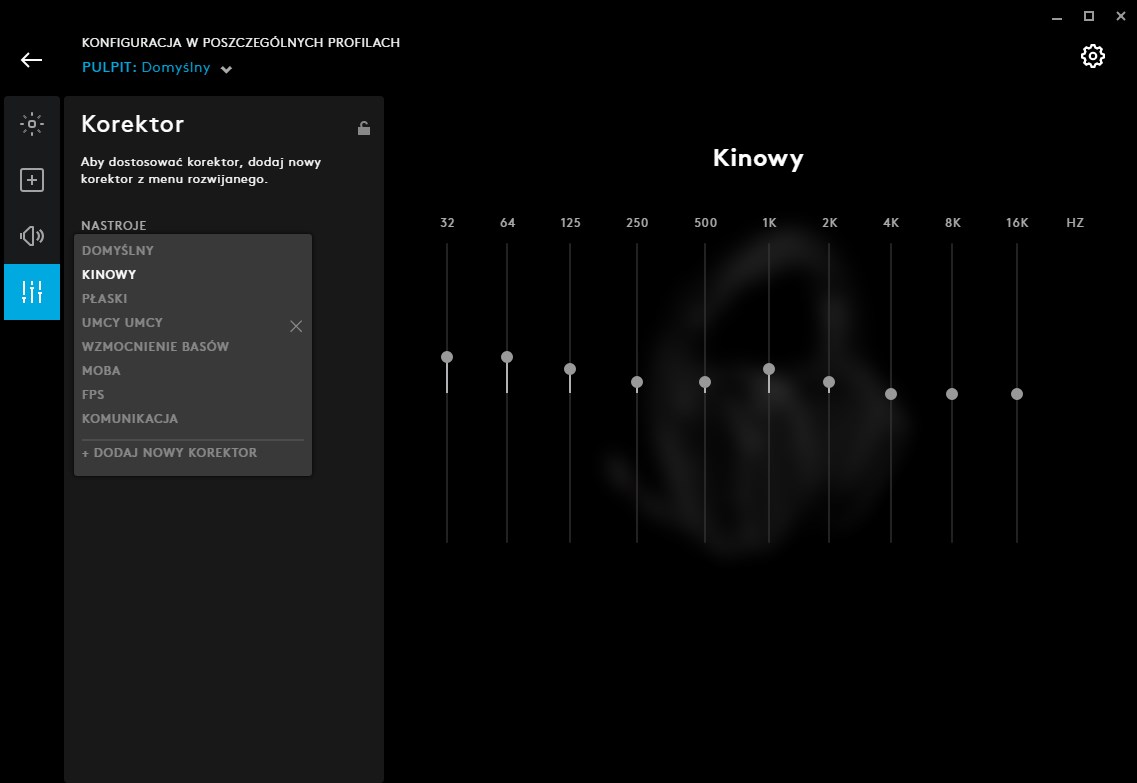Open the acoustics speaker sidebar icon

pyautogui.click(x=32, y=236)
